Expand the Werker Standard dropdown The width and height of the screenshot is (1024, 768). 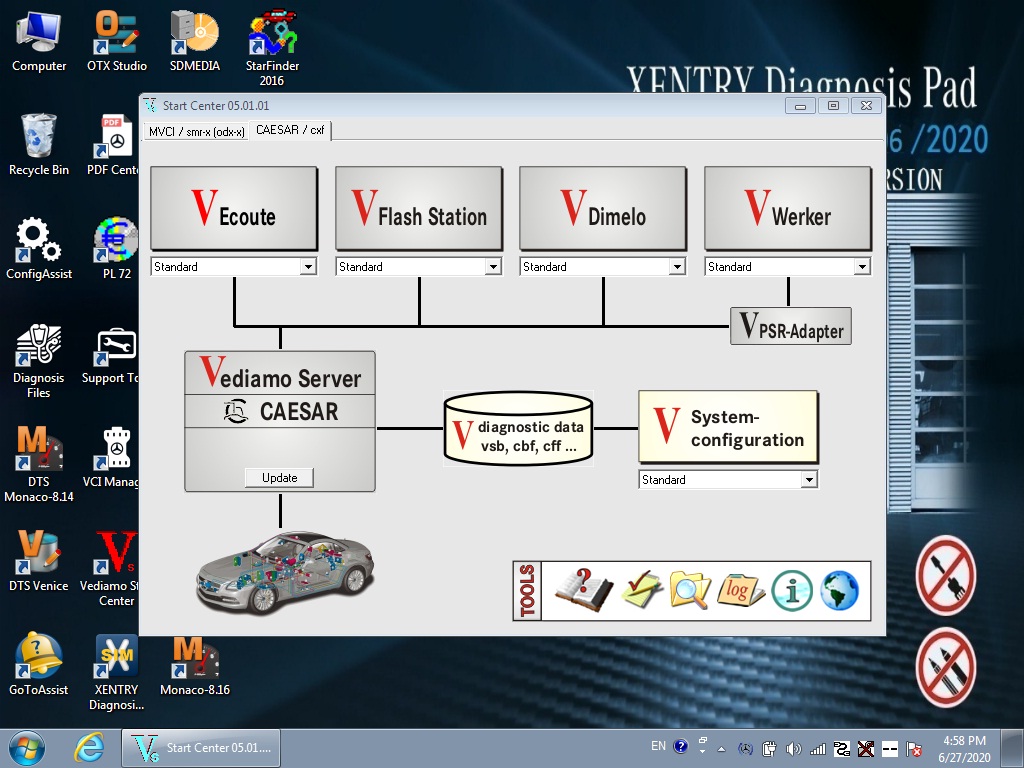click(861, 267)
